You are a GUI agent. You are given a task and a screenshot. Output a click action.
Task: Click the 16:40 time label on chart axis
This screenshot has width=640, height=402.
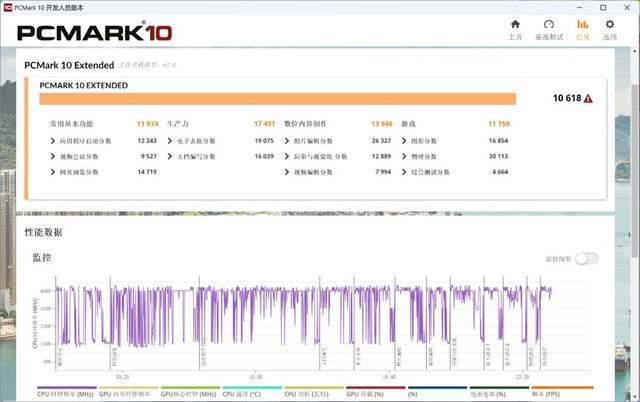click(x=389, y=377)
